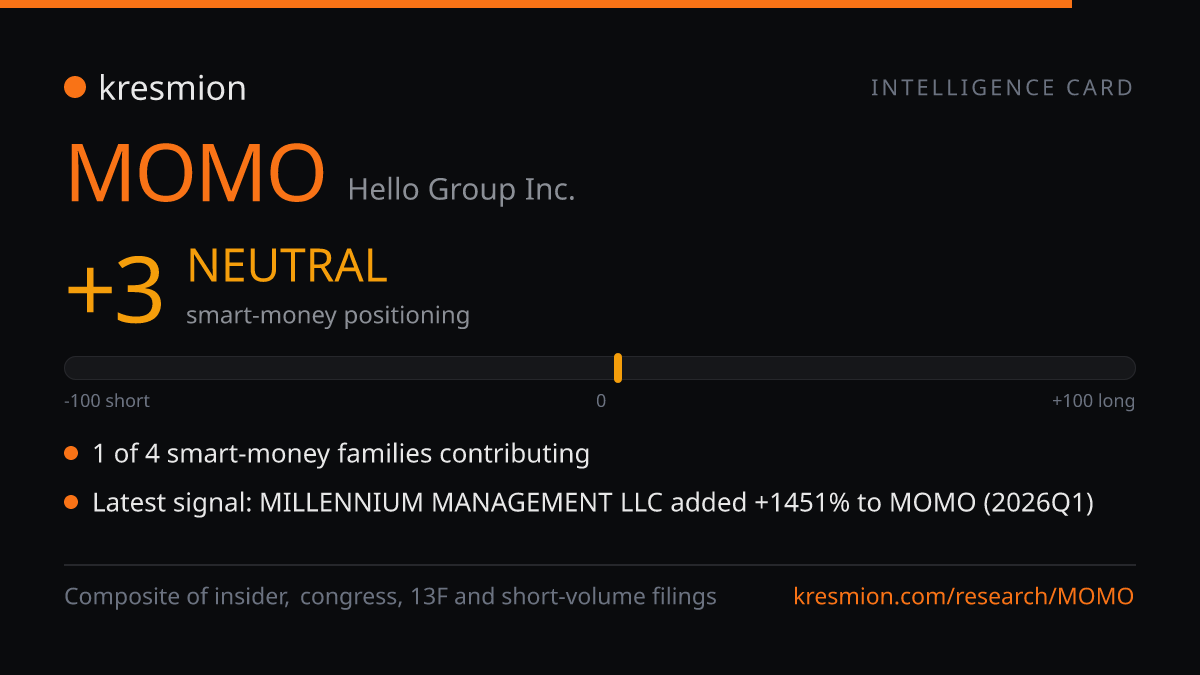
Task: Click the left short side of slider track
Action: click(338, 368)
